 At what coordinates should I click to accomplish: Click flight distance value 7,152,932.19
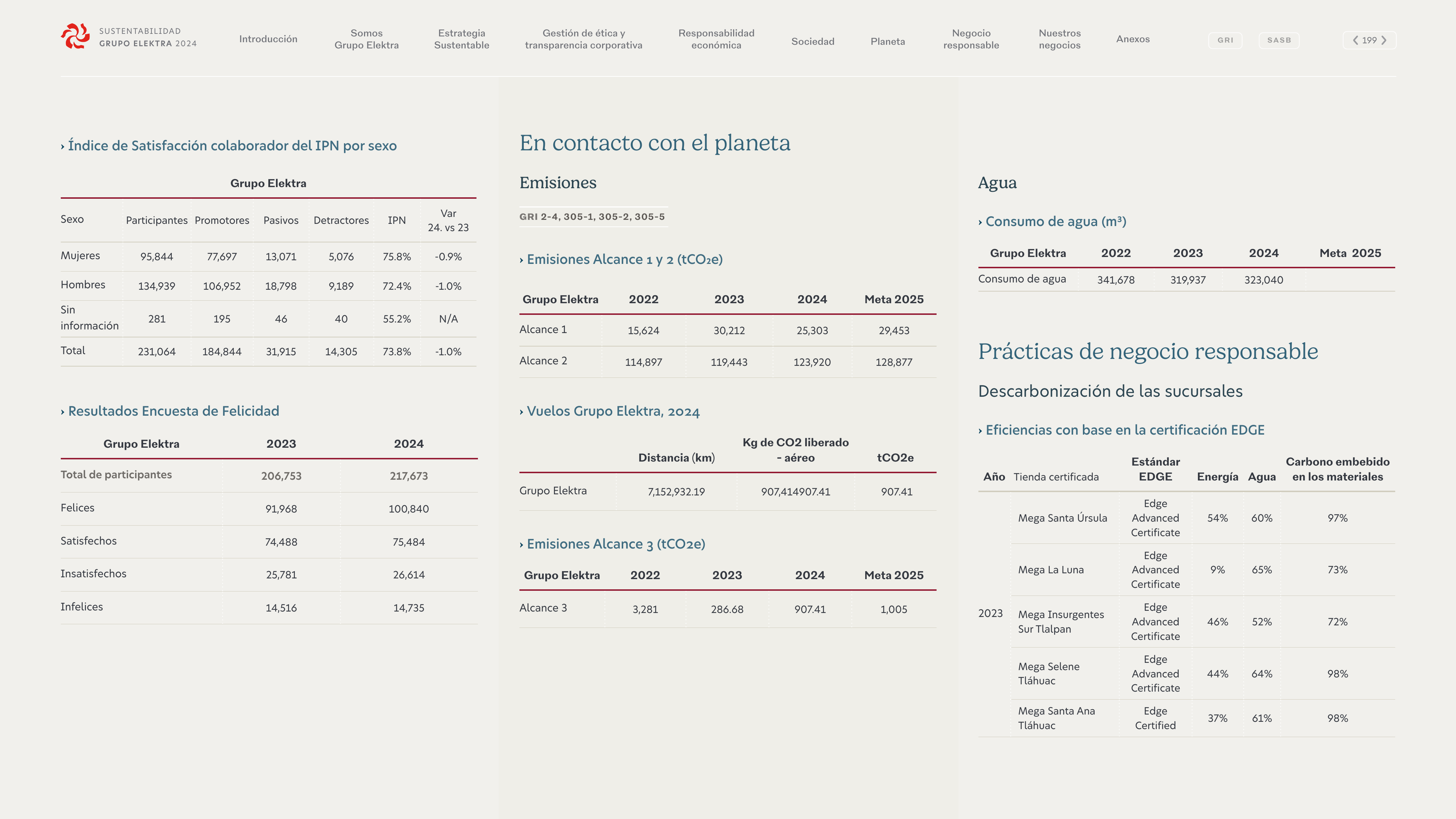pos(676,492)
